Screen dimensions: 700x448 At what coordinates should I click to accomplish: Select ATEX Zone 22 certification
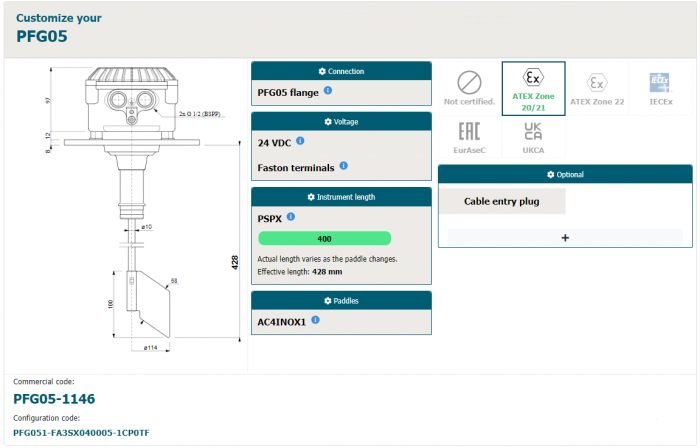[x=597, y=89]
